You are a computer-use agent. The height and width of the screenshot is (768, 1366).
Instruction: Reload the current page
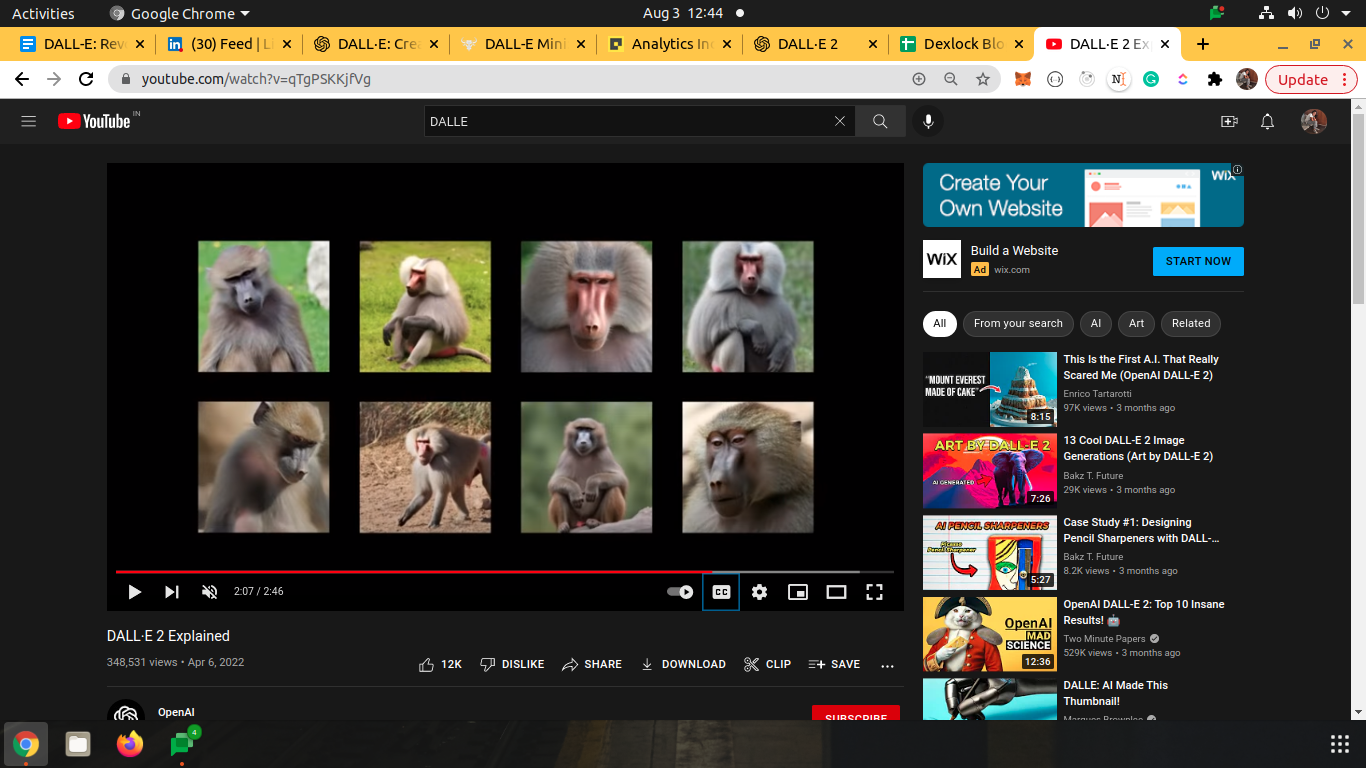86,79
